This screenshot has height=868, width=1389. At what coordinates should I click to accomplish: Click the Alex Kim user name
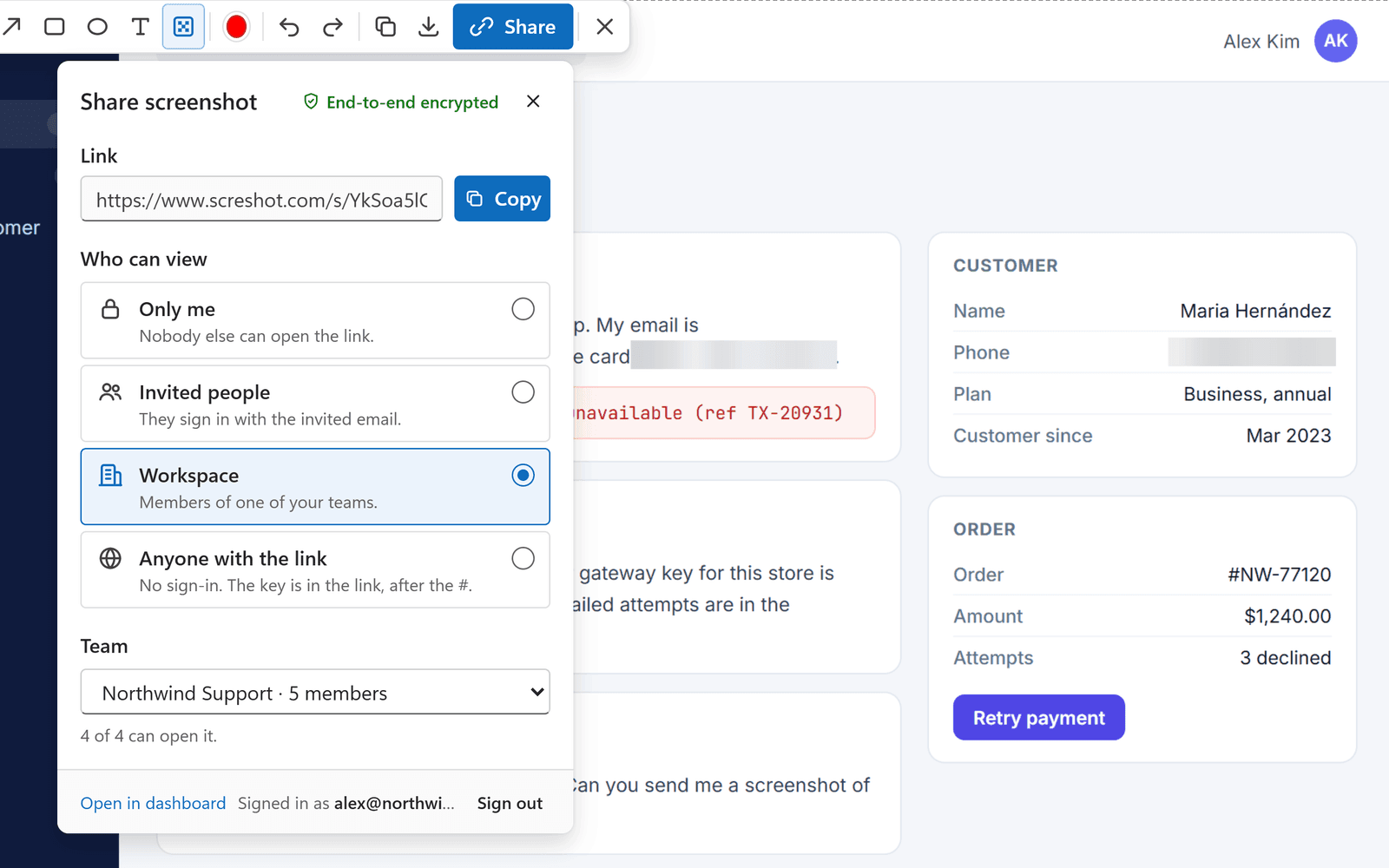coord(1261,42)
